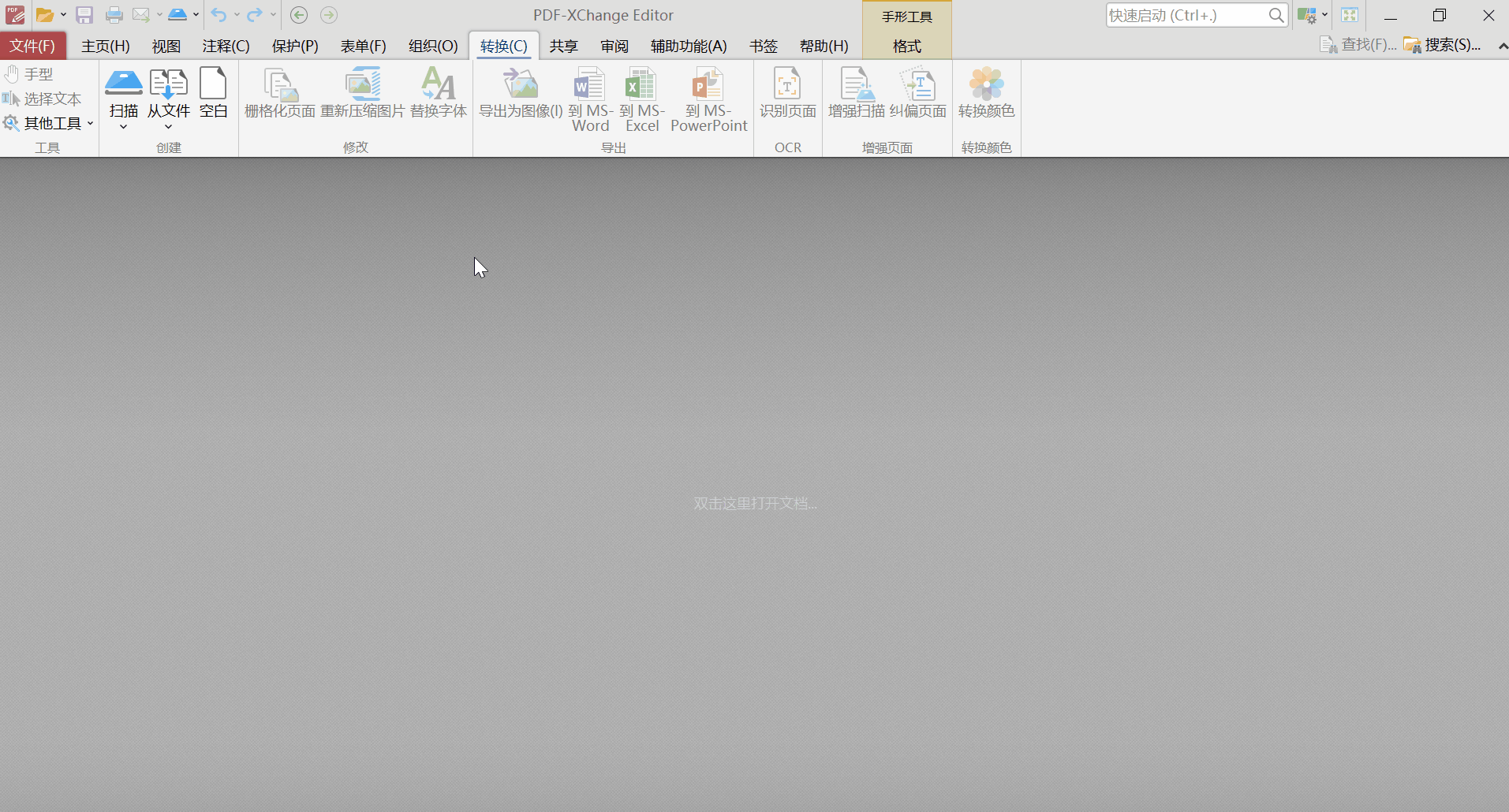1509x812 pixels.
Task: Open the 帮助(H) tab
Action: 824,46
